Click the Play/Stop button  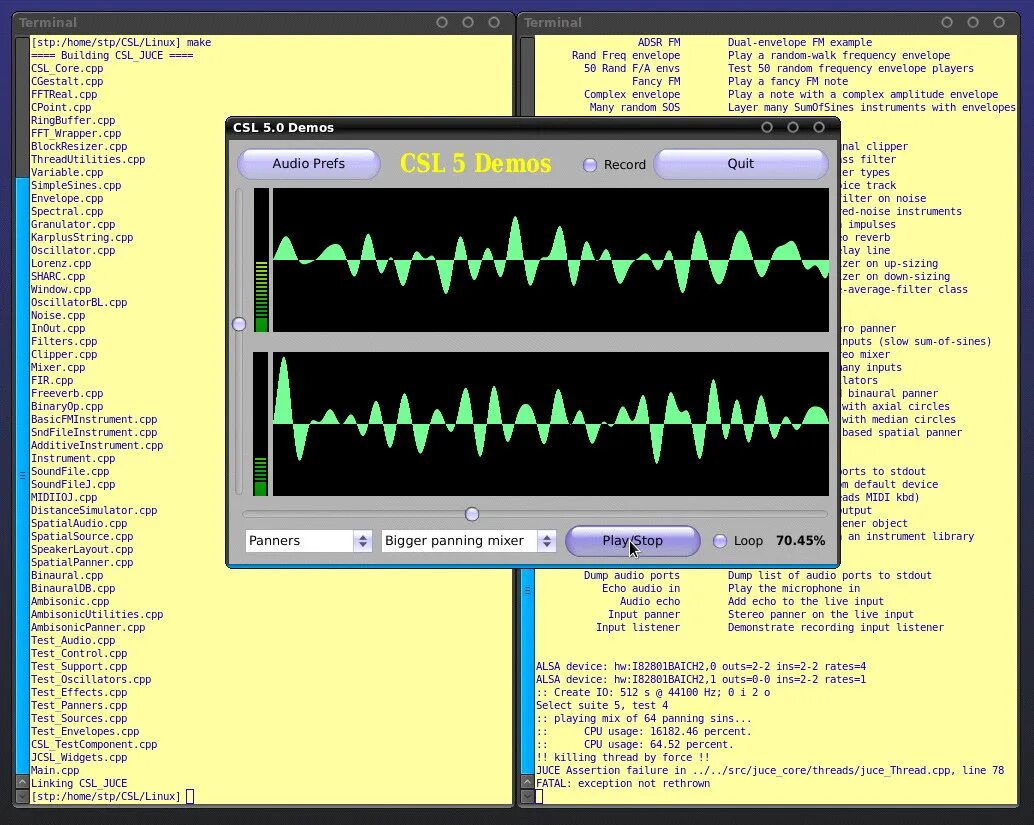(632, 541)
